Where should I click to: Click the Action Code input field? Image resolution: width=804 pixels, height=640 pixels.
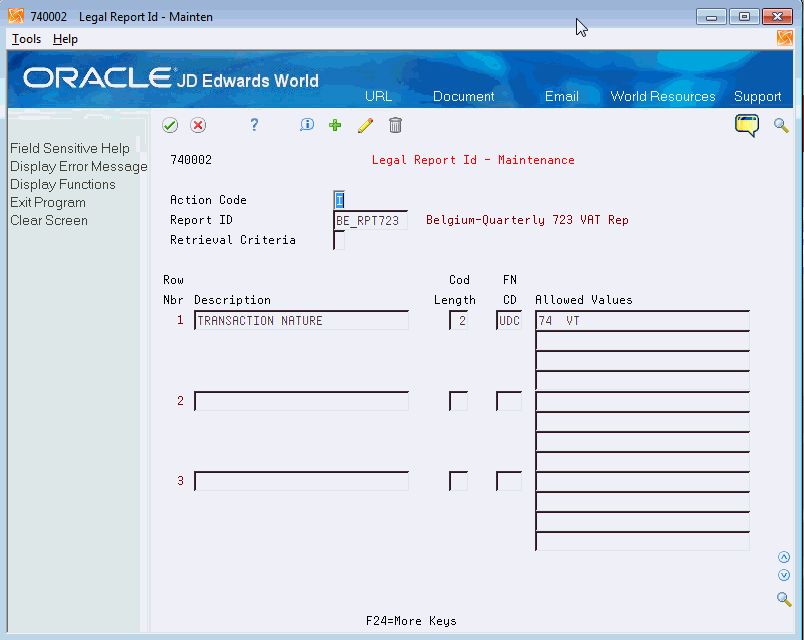click(339, 199)
